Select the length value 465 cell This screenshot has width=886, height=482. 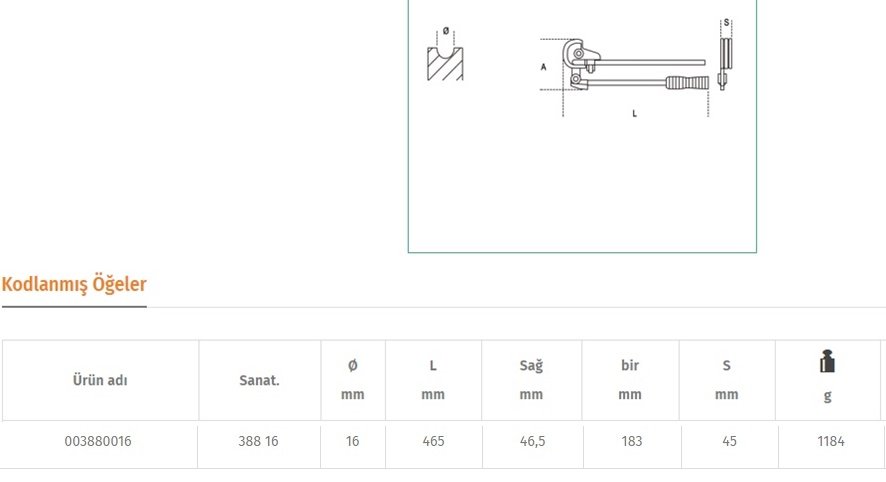tap(433, 441)
